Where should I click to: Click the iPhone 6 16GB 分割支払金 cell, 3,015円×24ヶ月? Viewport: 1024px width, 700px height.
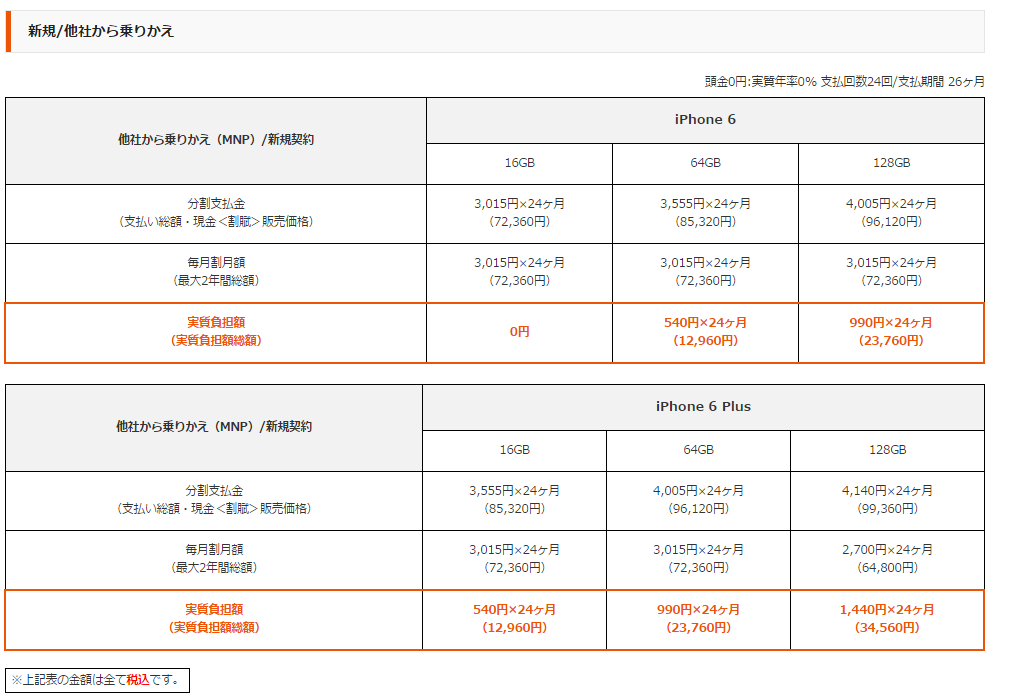520,214
